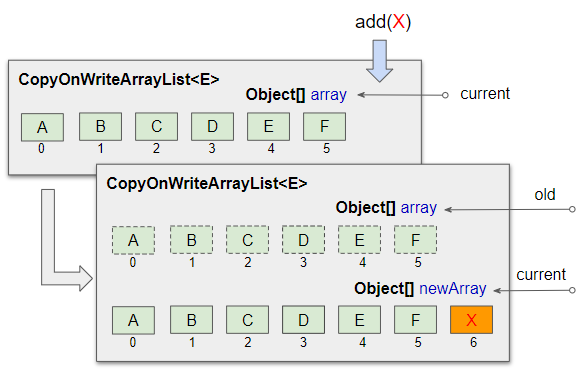
Task: Click the add(X) label
Action: tap(383, 22)
